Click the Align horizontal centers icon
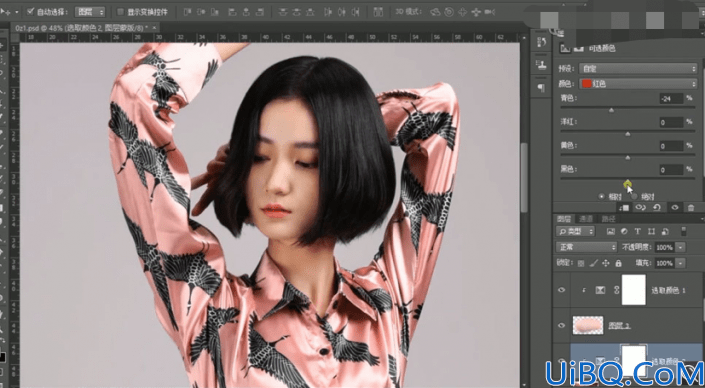This screenshot has width=705, height=388. point(247,12)
